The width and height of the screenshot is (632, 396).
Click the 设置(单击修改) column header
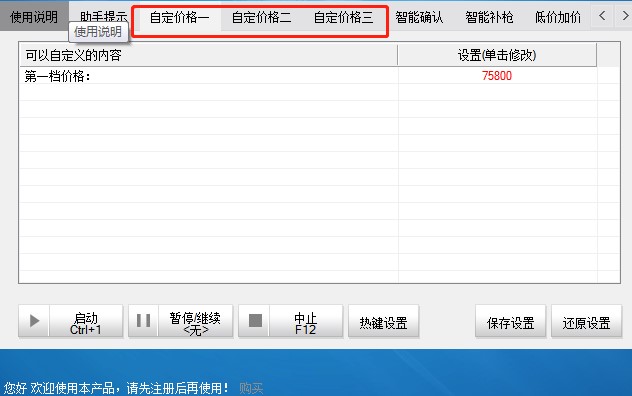(x=497, y=55)
